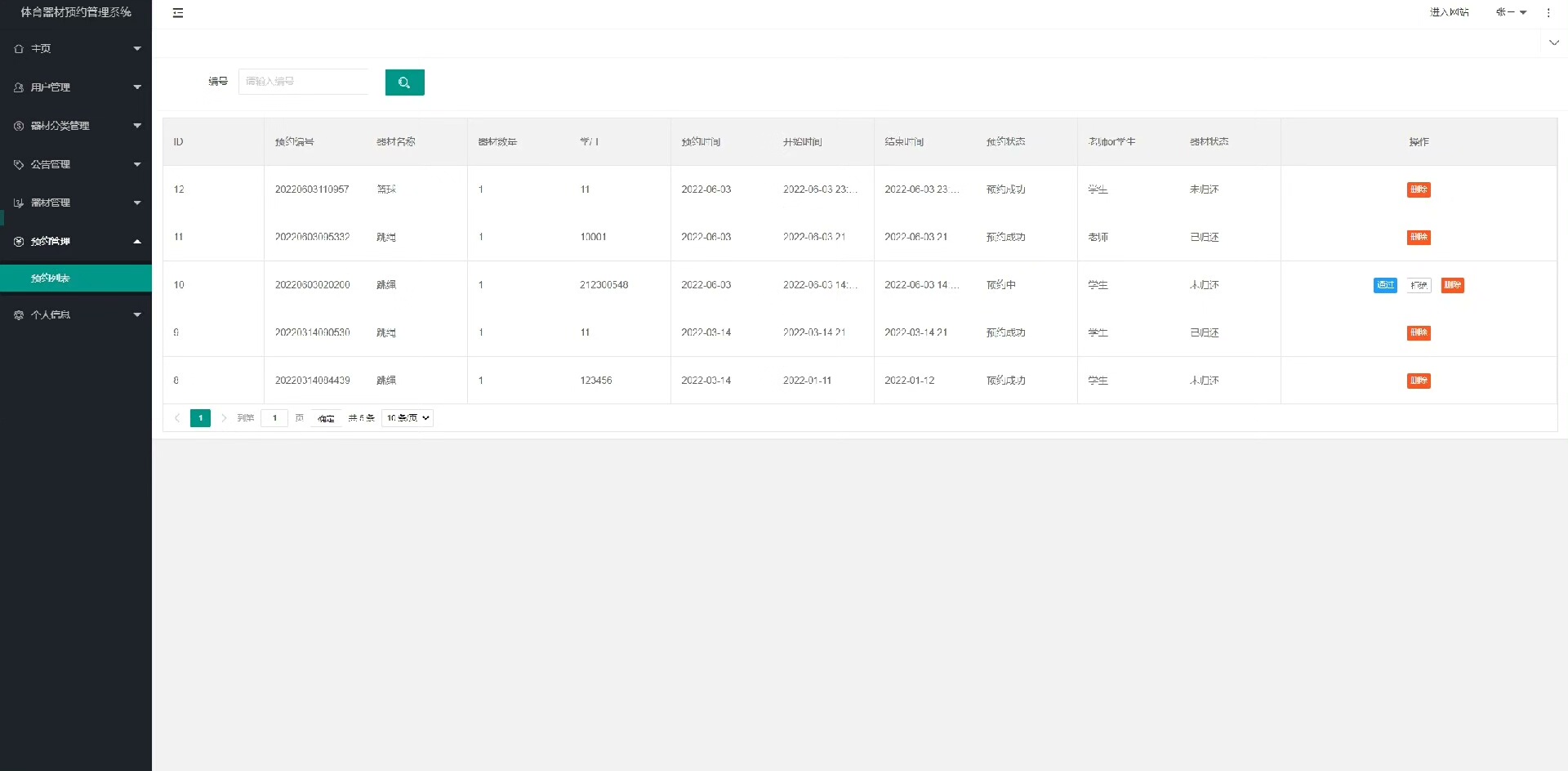Screen dimensions: 1568x771
Task: Open the 器材分类管理 menu label
Action: point(60,126)
